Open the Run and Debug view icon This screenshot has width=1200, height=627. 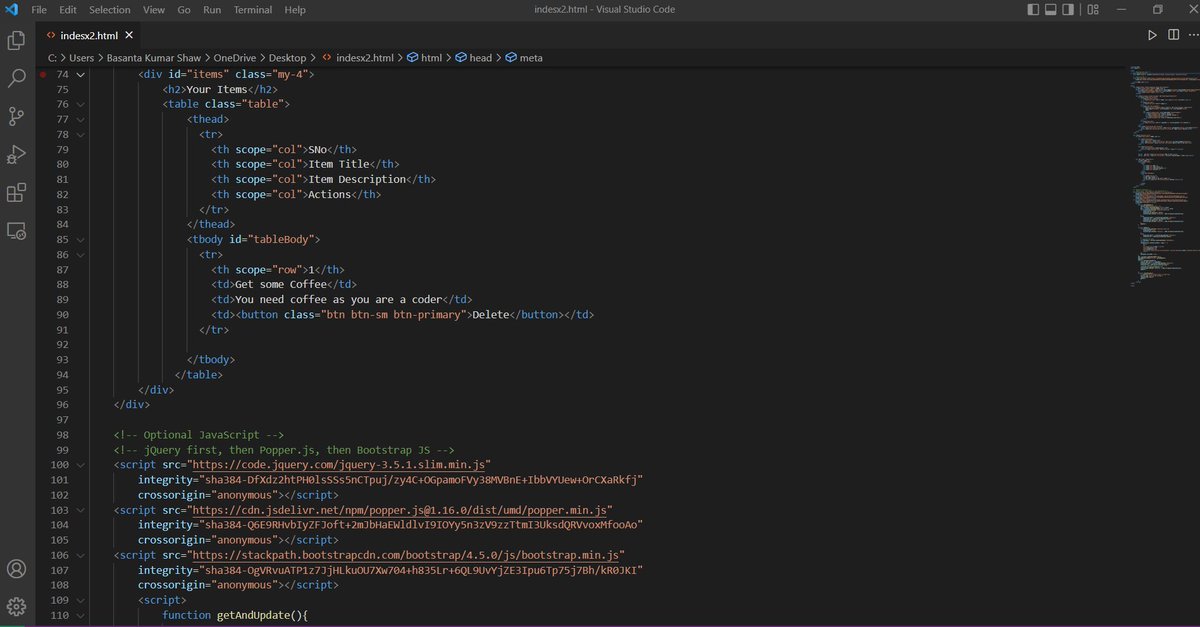coord(16,154)
